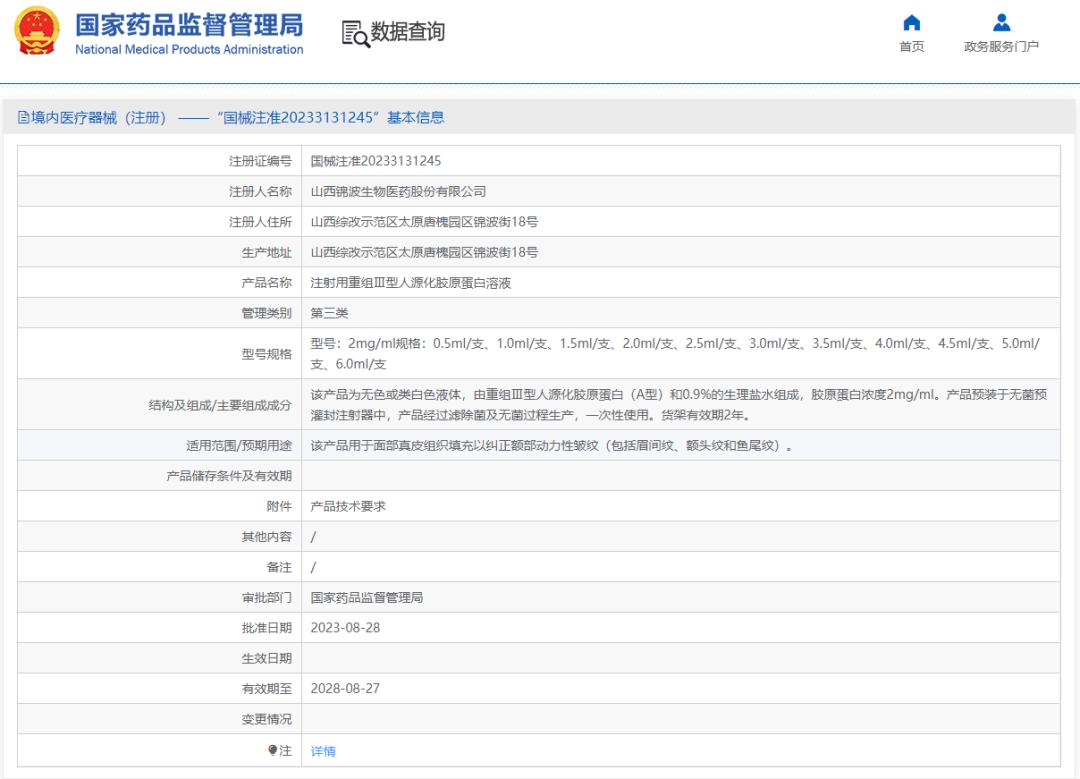Click the home house icon
This screenshot has height=779, width=1080.
[911, 23]
